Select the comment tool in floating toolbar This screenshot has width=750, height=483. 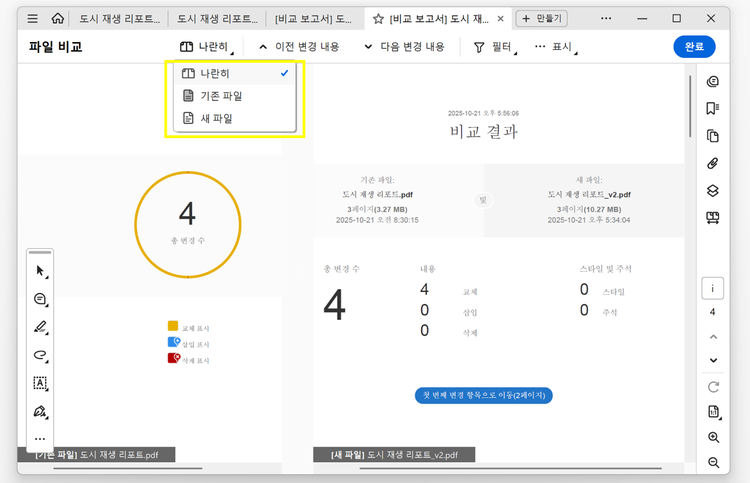(x=41, y=299)
